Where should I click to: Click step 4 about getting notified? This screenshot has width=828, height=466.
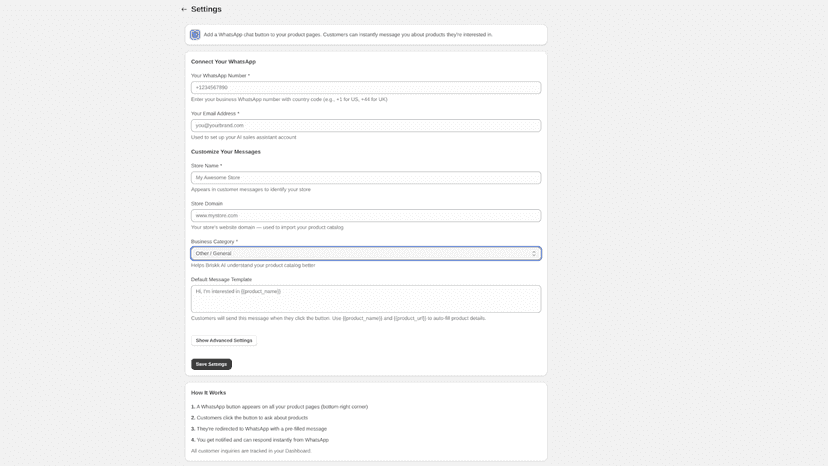tap(260, 440)
